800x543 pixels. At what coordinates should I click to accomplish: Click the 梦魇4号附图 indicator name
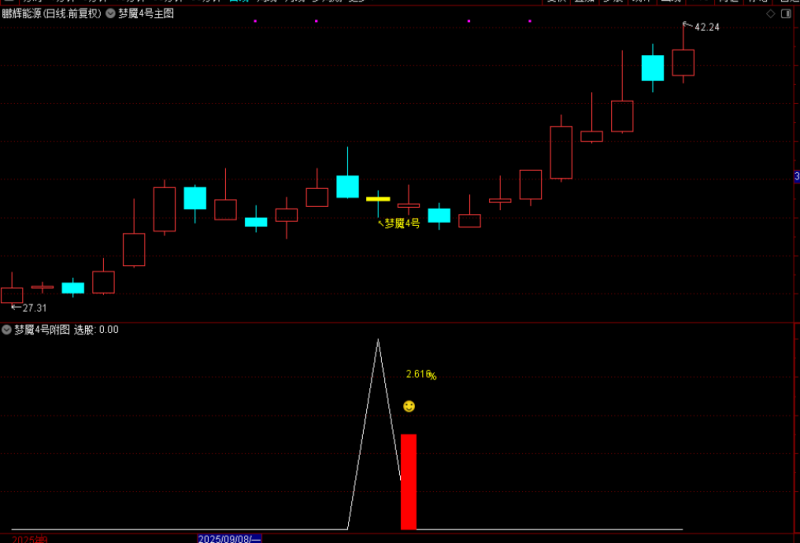click(x=41, y=329)
